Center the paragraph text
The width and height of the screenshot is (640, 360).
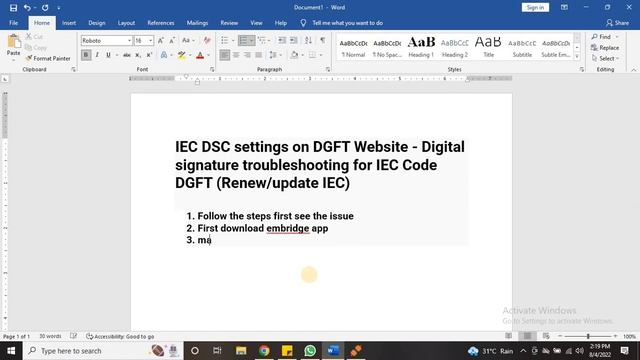[236, 55]
